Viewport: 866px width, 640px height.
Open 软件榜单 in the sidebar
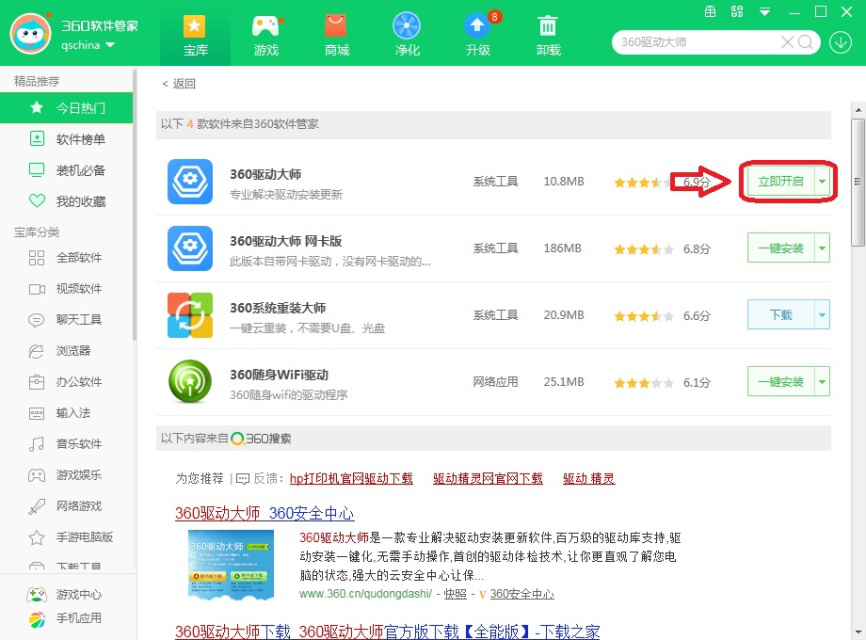[66, 139]
